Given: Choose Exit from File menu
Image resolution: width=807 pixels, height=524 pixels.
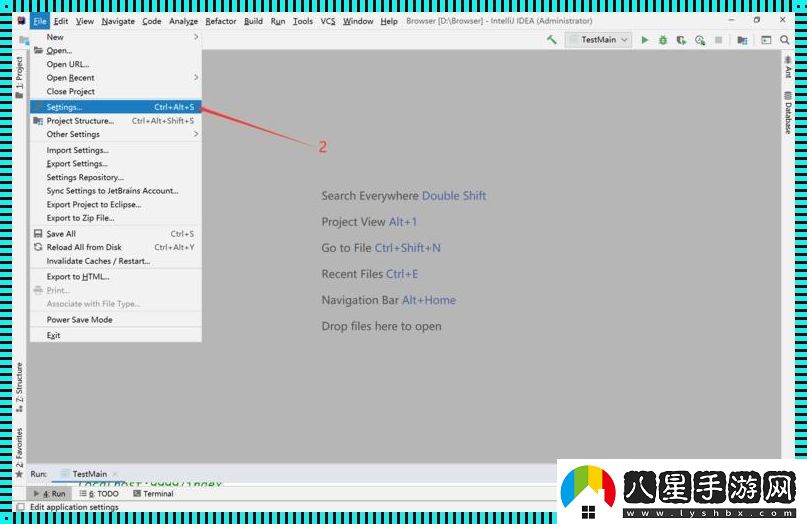Looking at the screenshot, I should click(x=115, y=335).
